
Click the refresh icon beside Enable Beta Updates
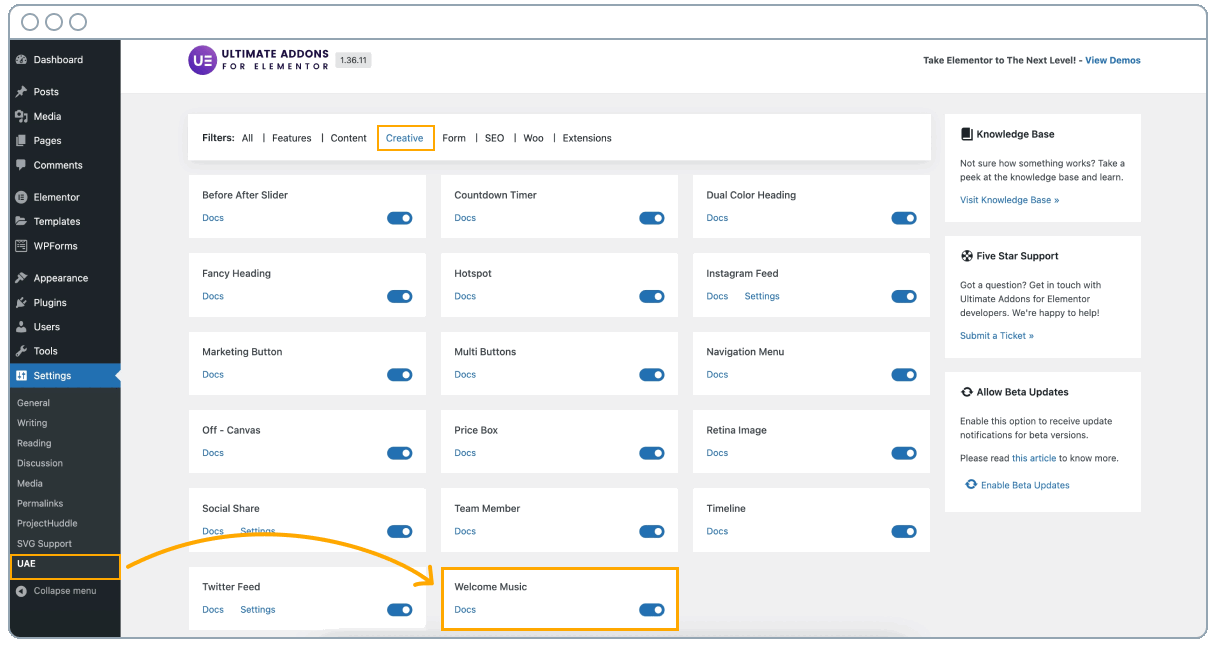pos(971,484)
